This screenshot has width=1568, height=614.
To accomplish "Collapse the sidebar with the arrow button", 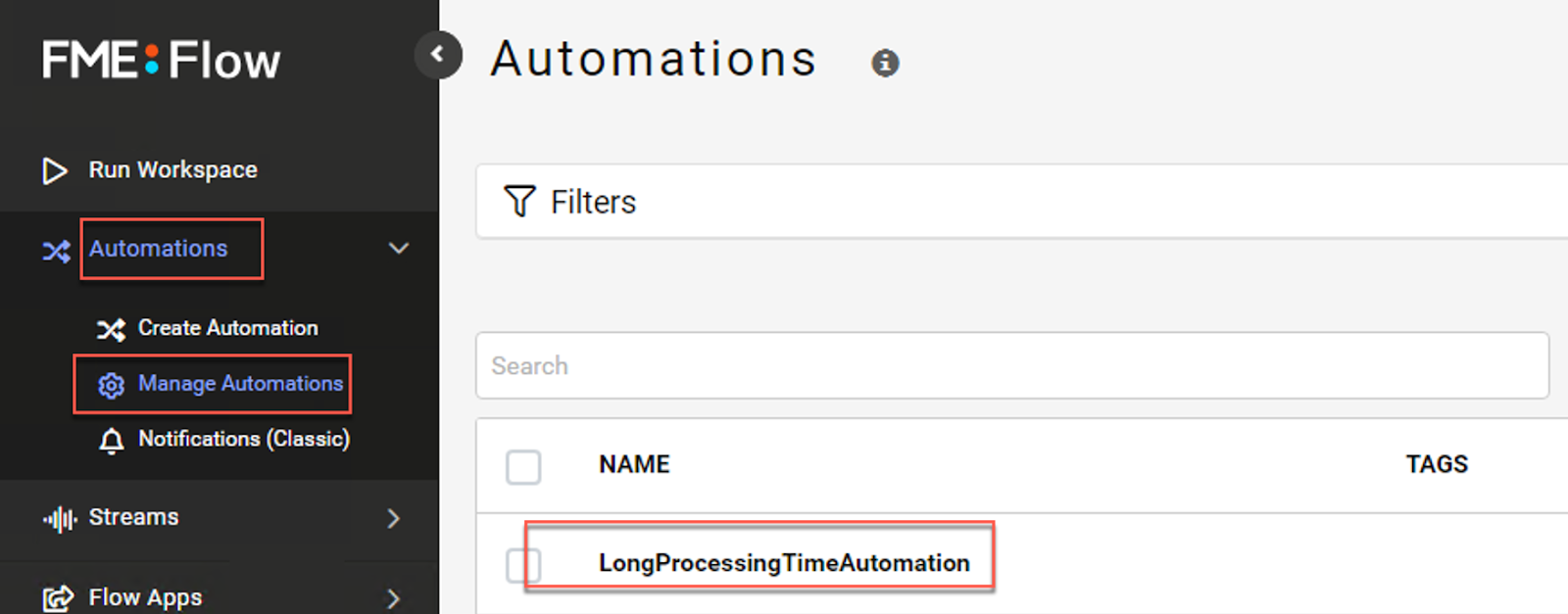I will 438,55.
